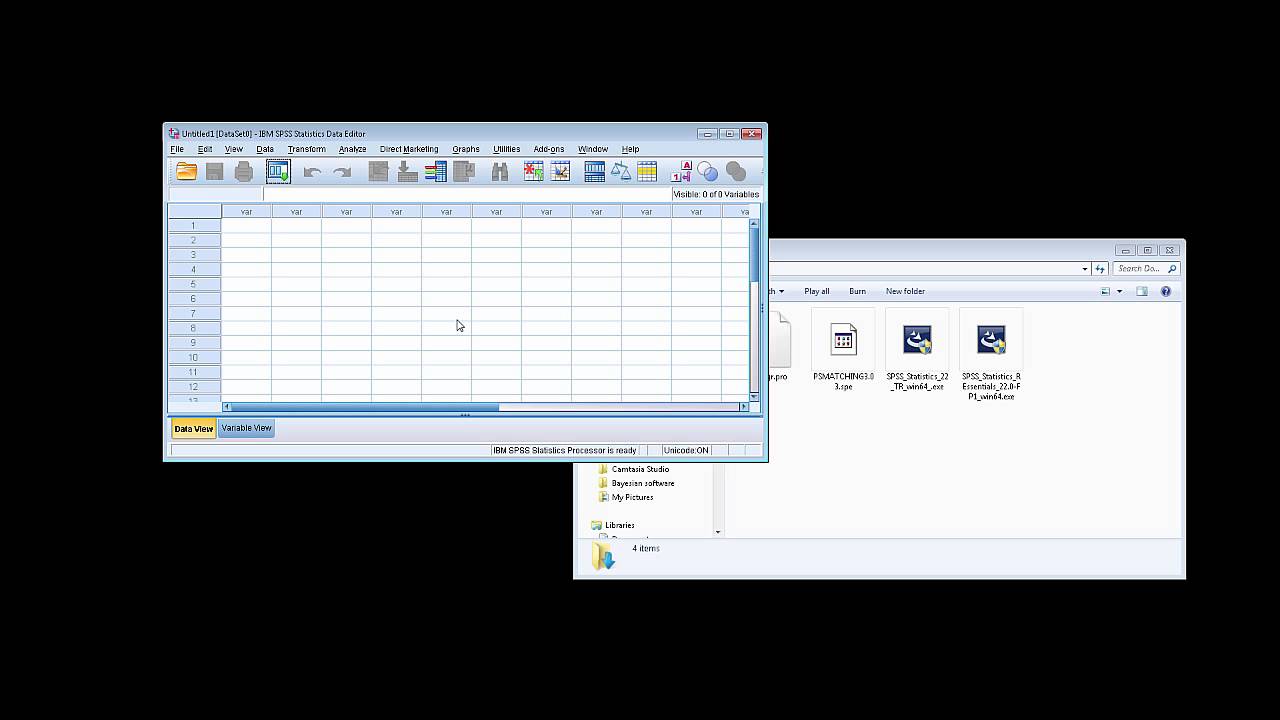Click the vertical scrollbar up arrow in SPSS

tap(754, 223)
